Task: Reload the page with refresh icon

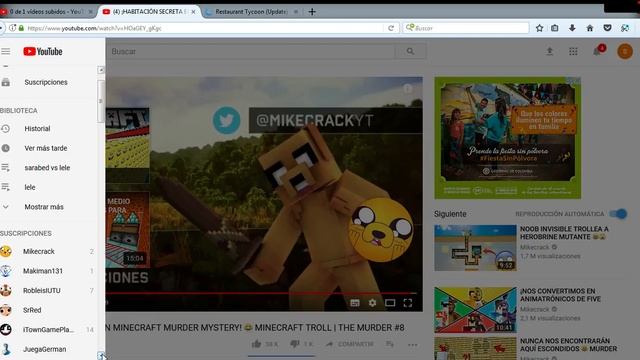Action: tap(391, 28)
